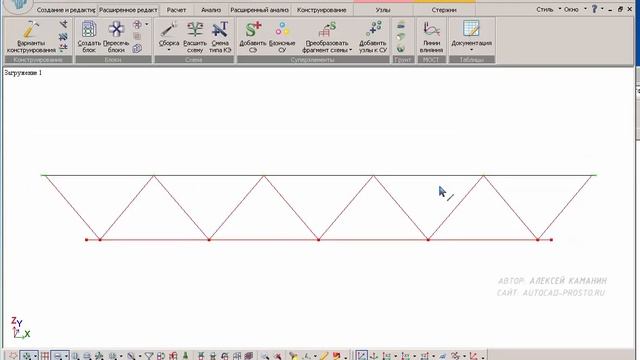Click the Загружение 1 label
Screen dimensions: 640x360
23,73
